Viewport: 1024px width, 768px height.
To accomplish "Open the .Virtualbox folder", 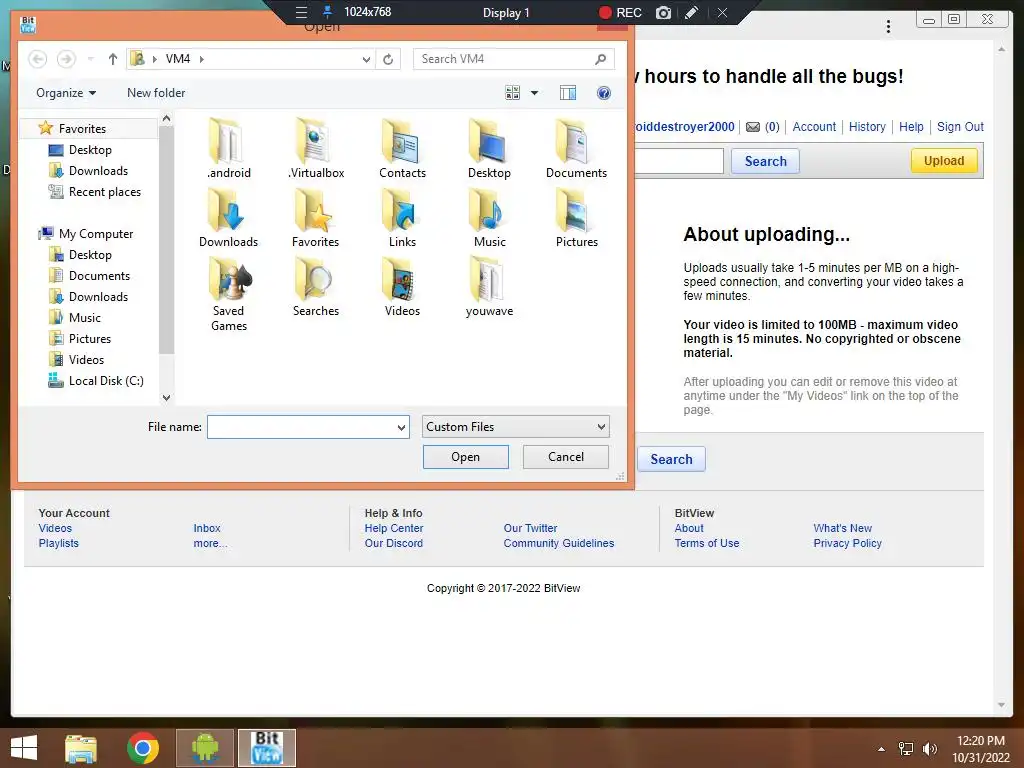I will pos(316,149).
